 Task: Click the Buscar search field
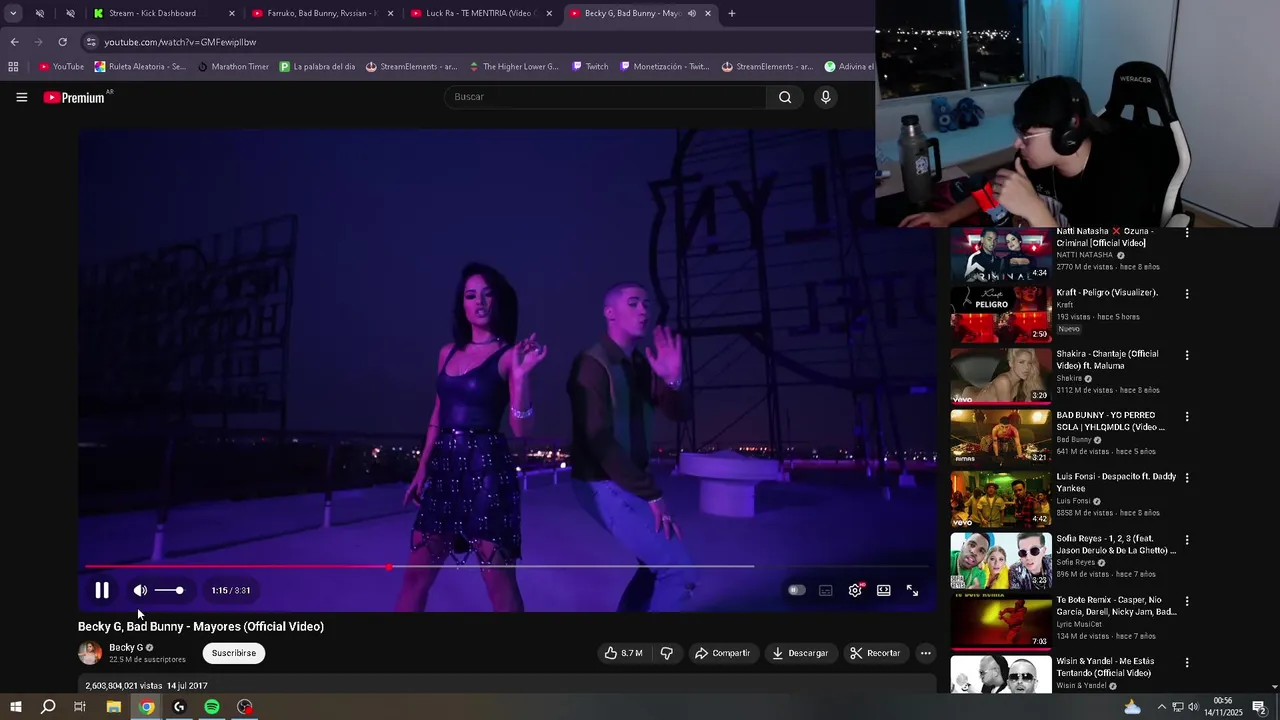pos(605,97)
